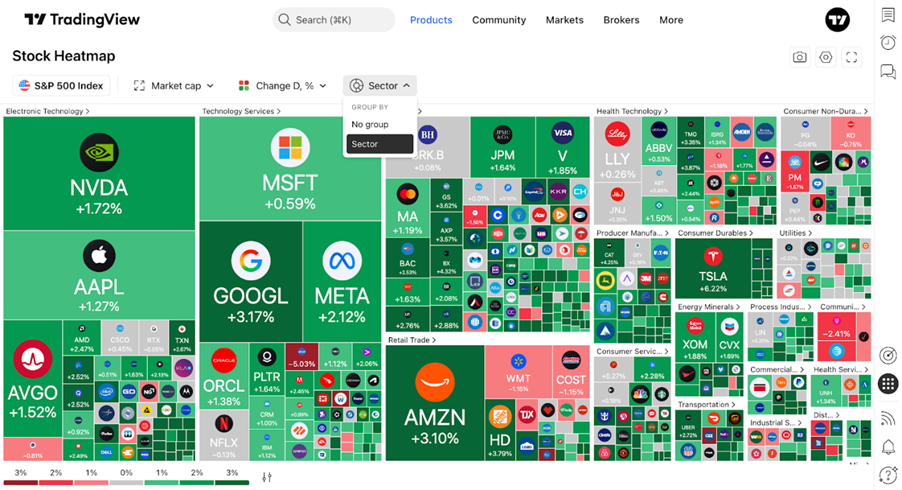This screenshot has width=902, height=490.
Task: Open the Markets nav menu
Action: click(564, 20)
